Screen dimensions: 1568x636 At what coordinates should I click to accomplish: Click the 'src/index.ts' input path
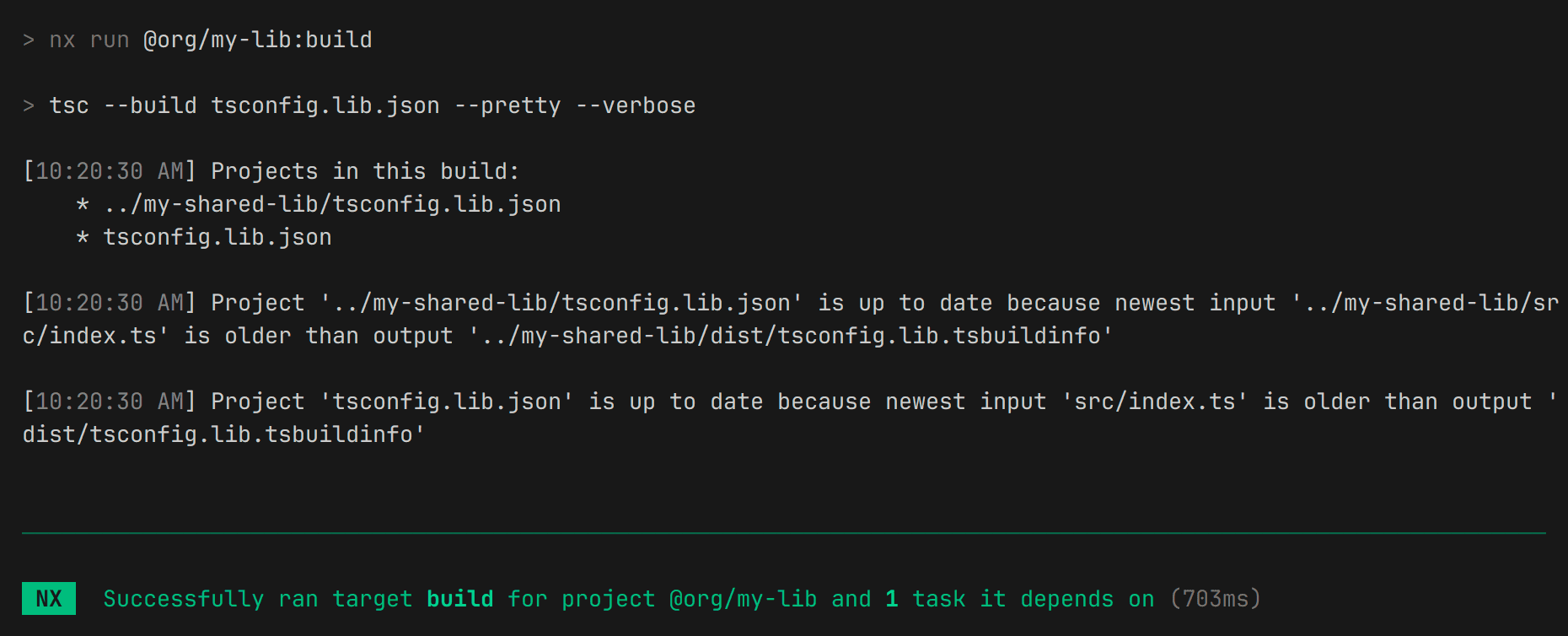[1154, 402]
